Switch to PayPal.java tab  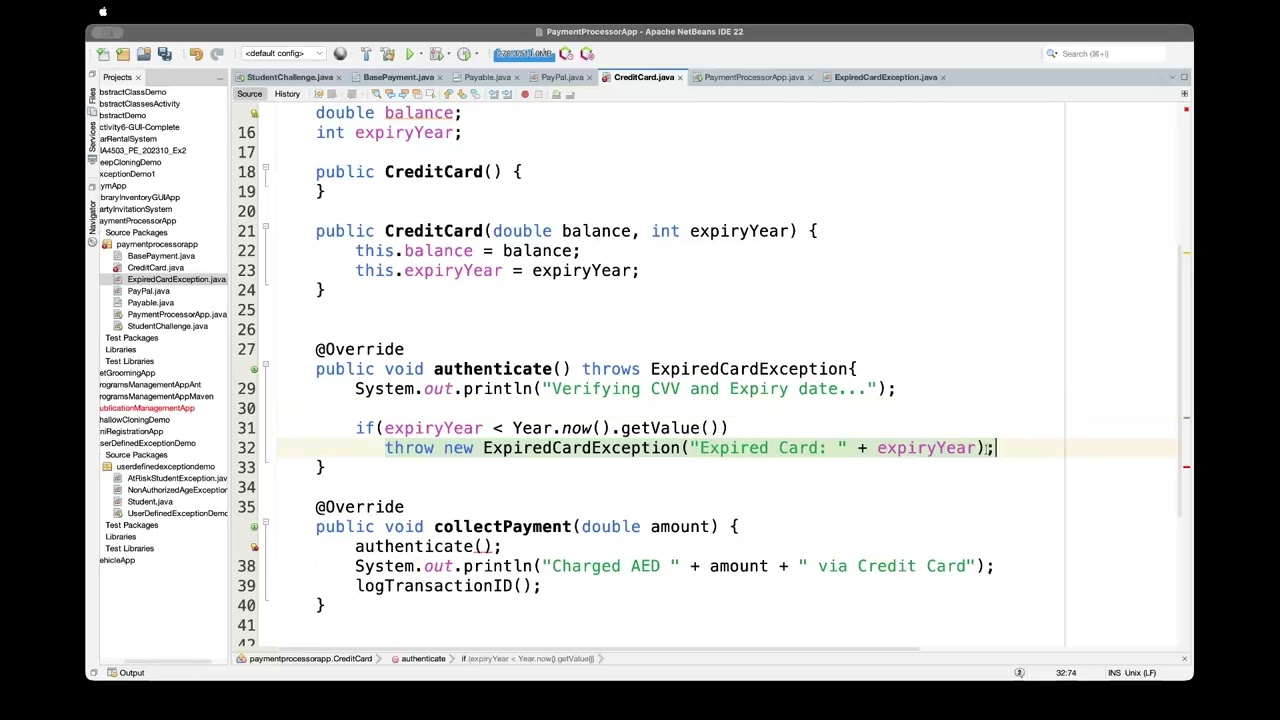562,77
